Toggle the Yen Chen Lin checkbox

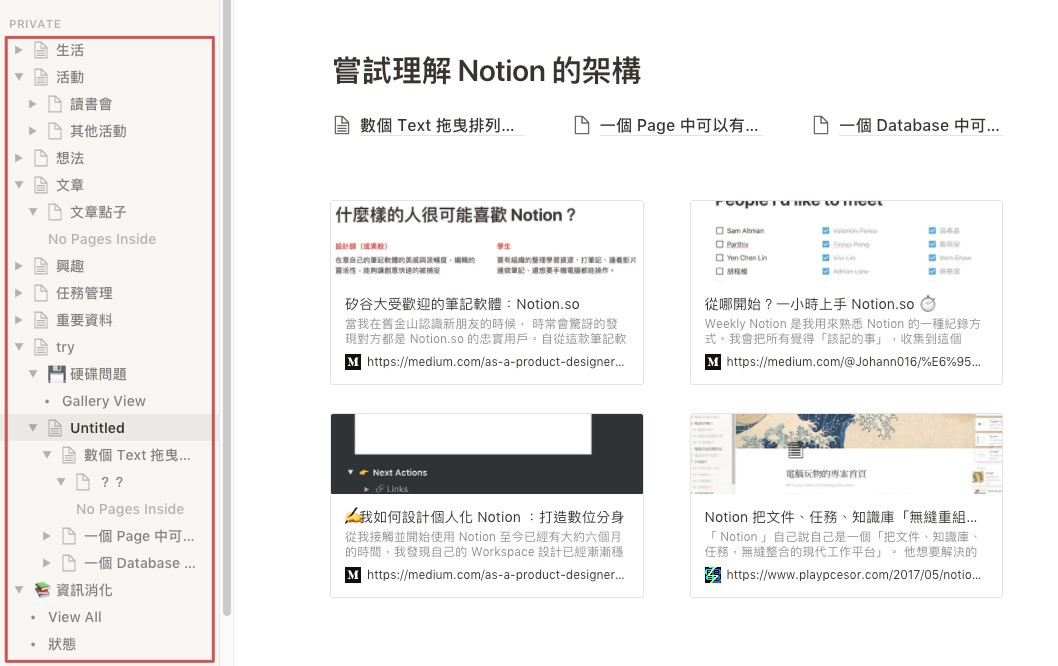point(718,257)
